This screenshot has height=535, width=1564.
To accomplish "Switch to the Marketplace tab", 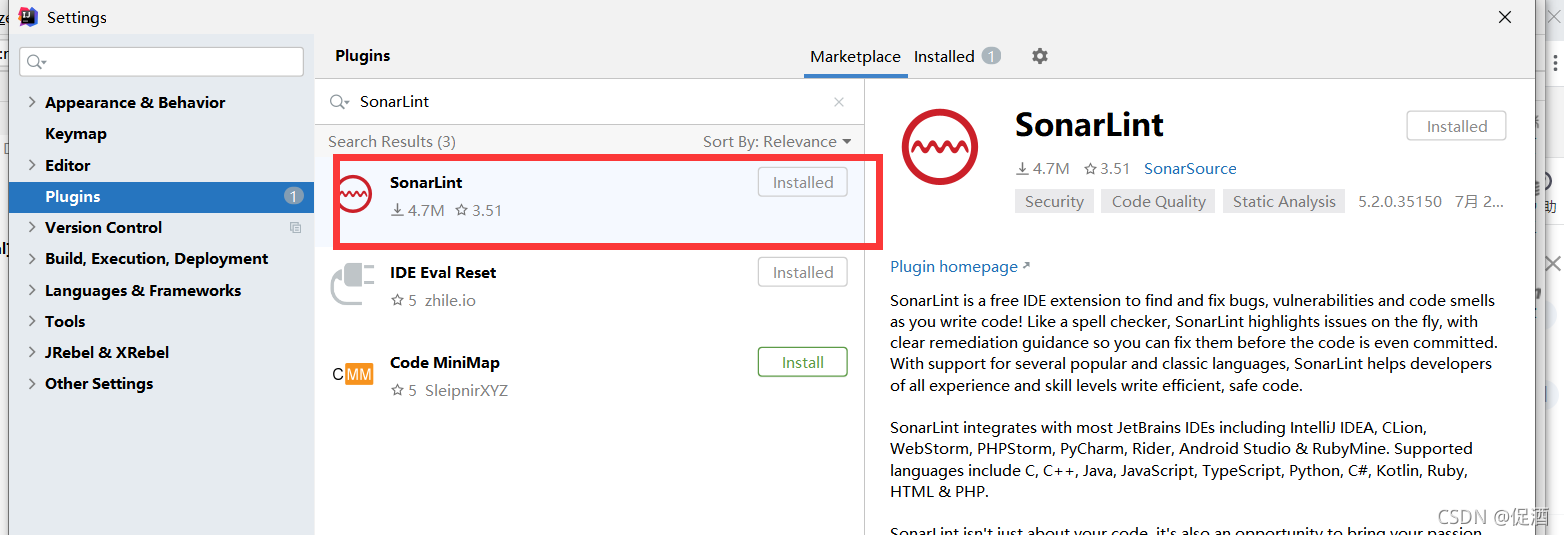I will [x=855, y=57].
